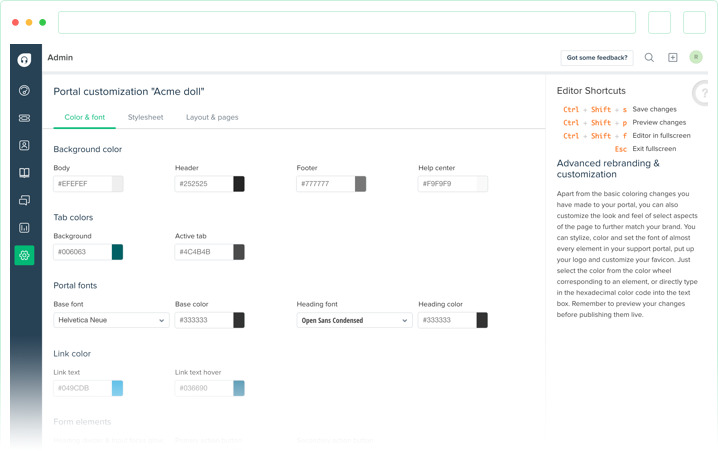The image size is (718, 451).
Task: Open the solutions book icon in sidebar
Action: [24, 173]
